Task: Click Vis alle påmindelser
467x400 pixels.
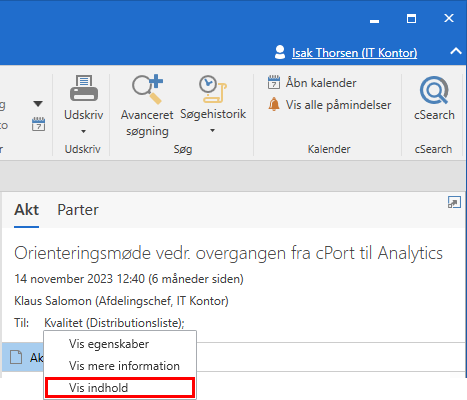Action: click(329, 105)
